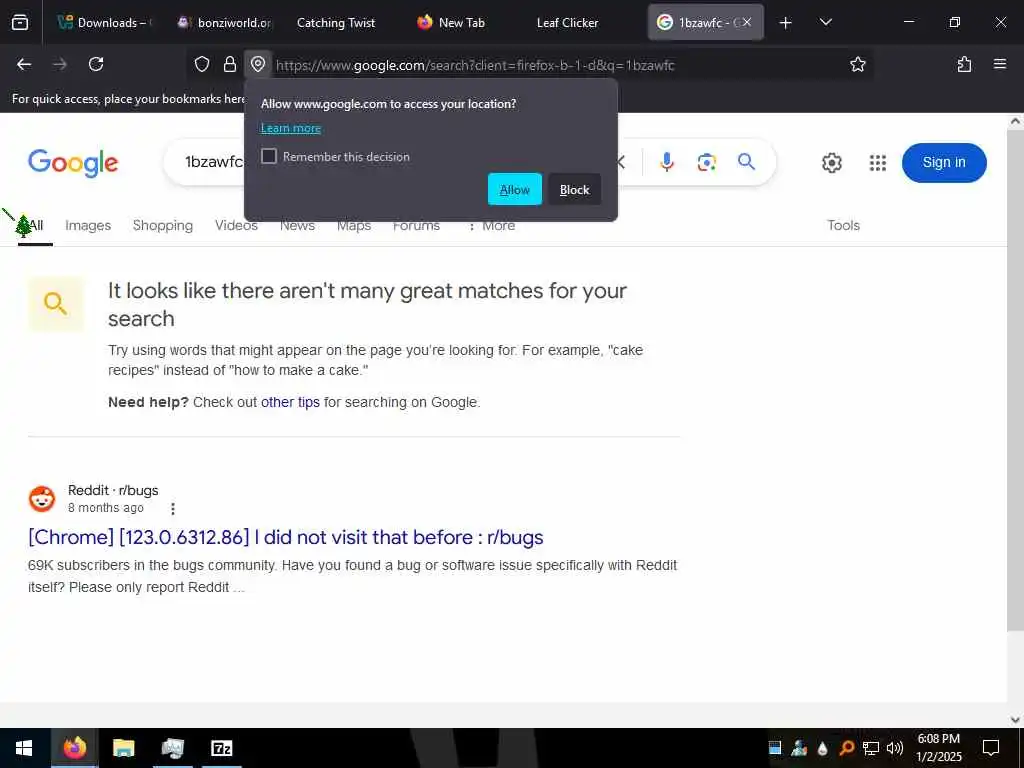
Task: Open the Learn more link
Action: tap(291, 128)
